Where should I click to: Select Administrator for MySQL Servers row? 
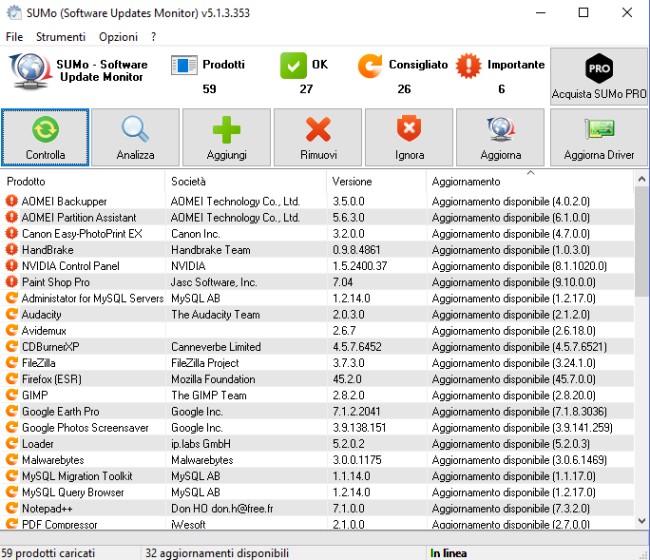pos(318,298)
